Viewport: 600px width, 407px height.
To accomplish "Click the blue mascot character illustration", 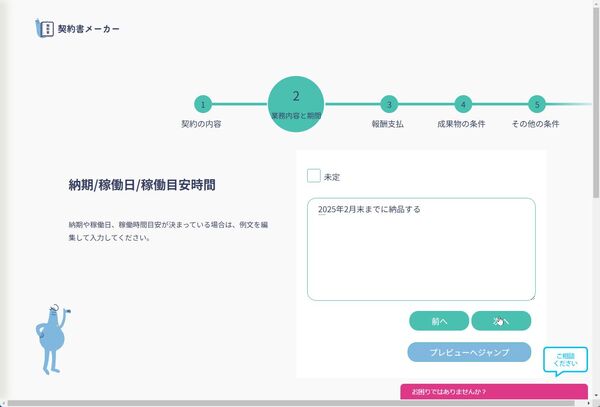I will pyautogui.click(x=52, y=339).
